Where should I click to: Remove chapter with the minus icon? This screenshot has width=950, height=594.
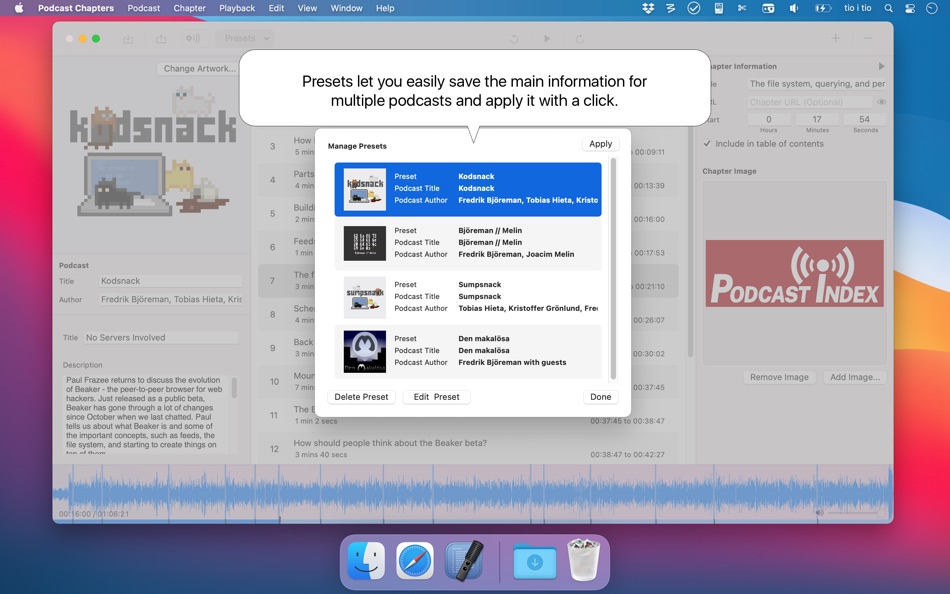[x=868, y=38]
